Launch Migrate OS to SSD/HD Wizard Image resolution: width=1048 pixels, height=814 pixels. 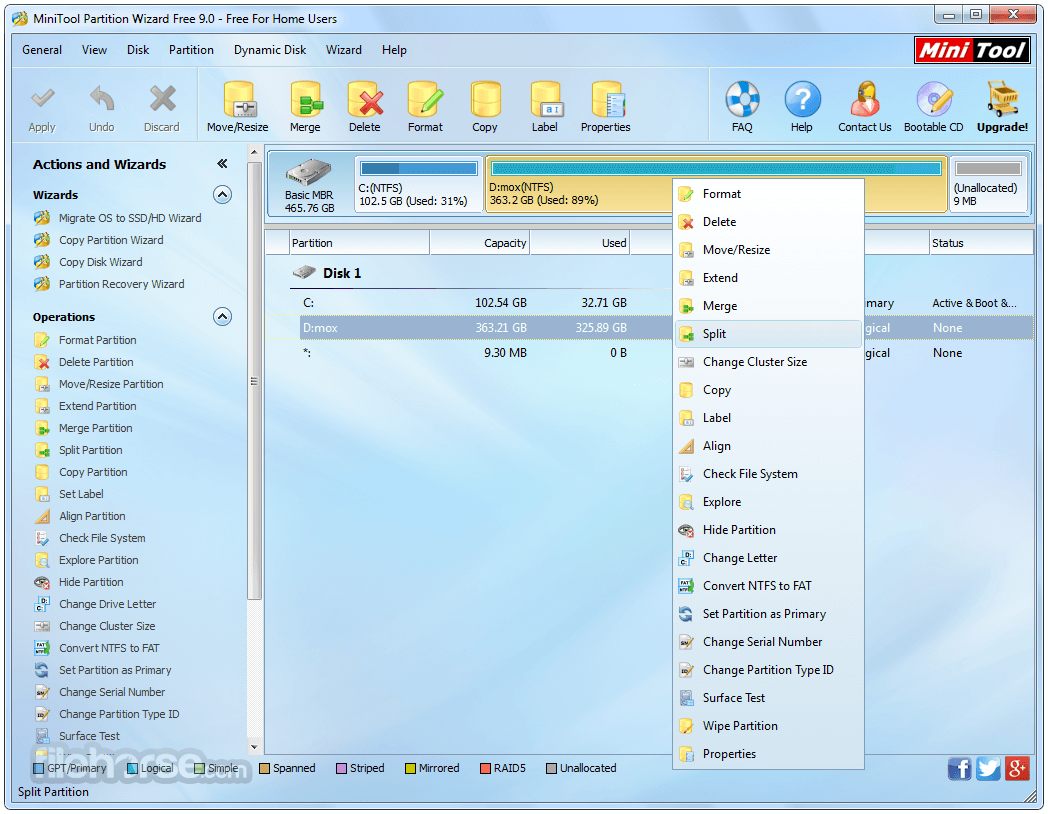click(x=129, y=218)
